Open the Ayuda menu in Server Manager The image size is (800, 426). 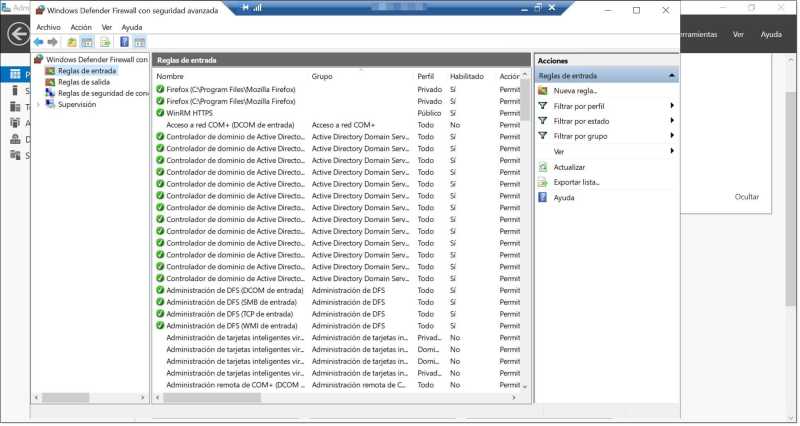click(x=771, y=34)
